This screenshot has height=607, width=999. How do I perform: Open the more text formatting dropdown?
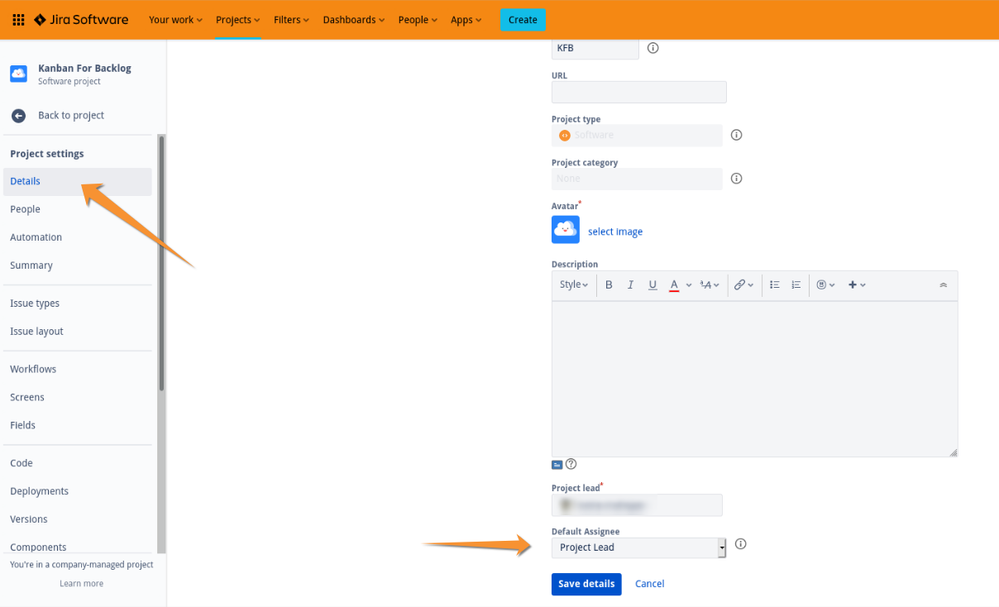point(709,285)
